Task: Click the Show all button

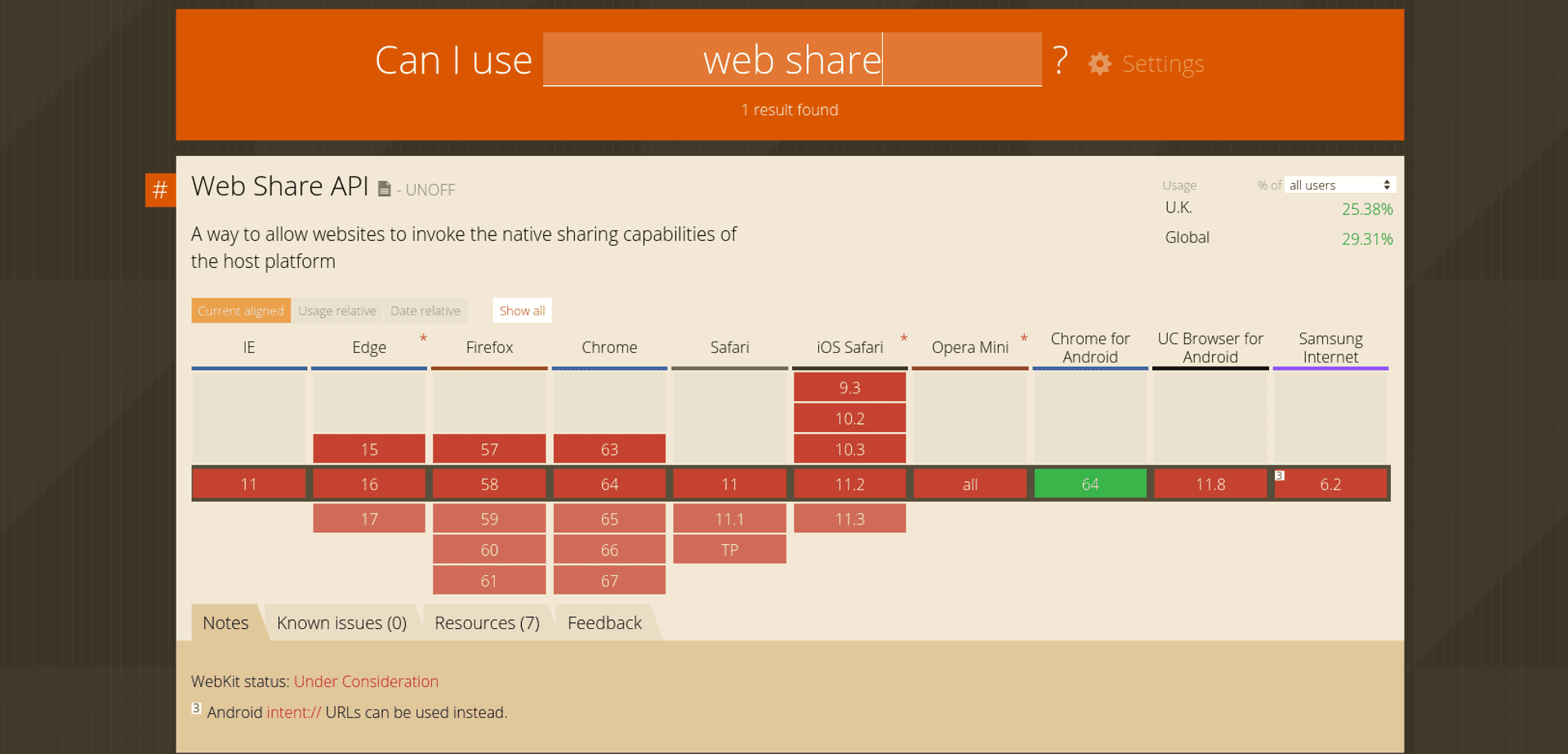Action: click(522, 310)
